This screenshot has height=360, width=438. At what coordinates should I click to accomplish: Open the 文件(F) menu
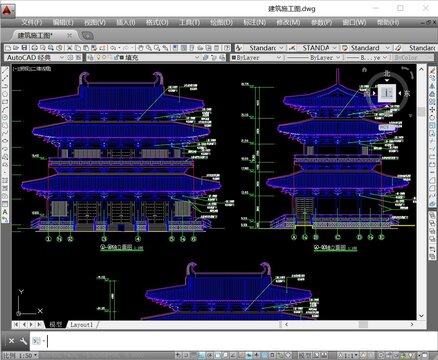coord(31,22)
